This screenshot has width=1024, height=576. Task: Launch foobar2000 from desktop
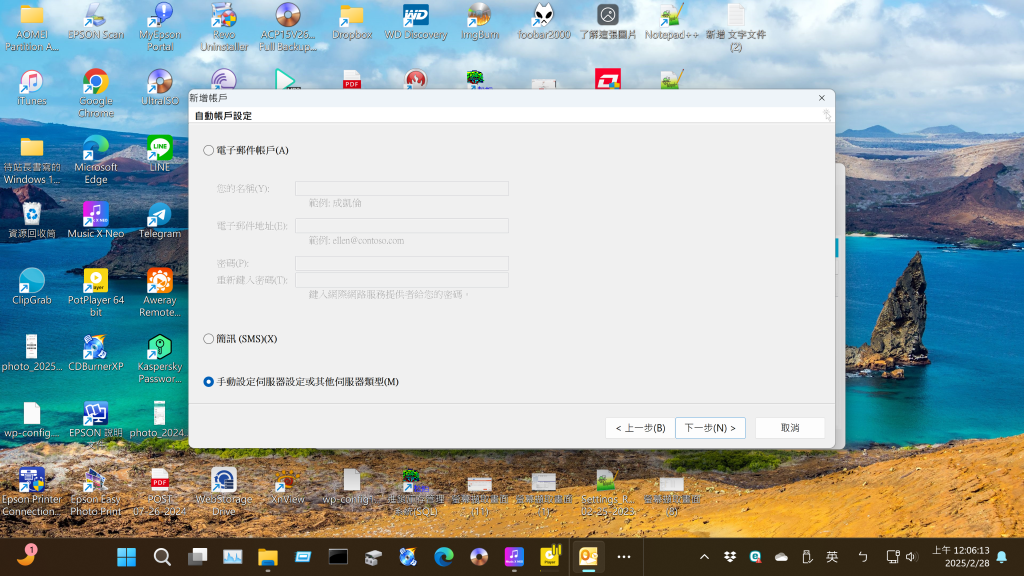coord(544,21)
